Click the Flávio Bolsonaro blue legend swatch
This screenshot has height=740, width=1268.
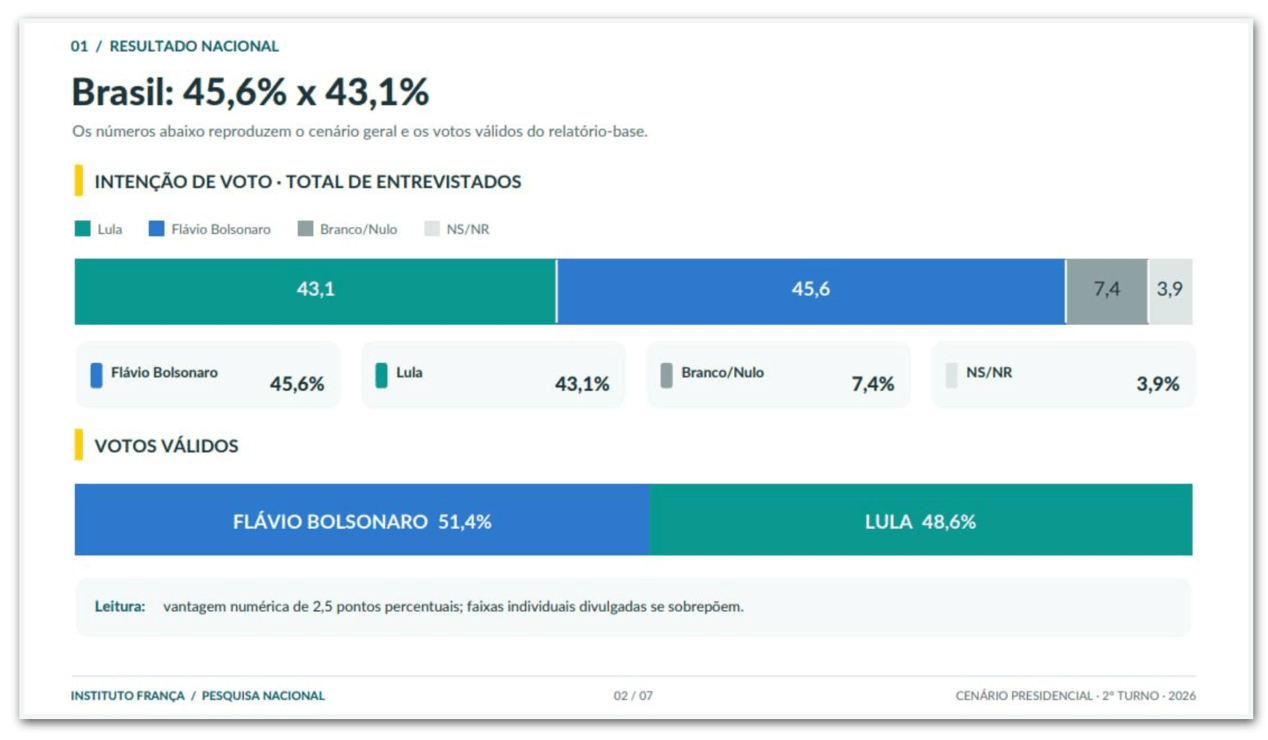coord(157,229)
